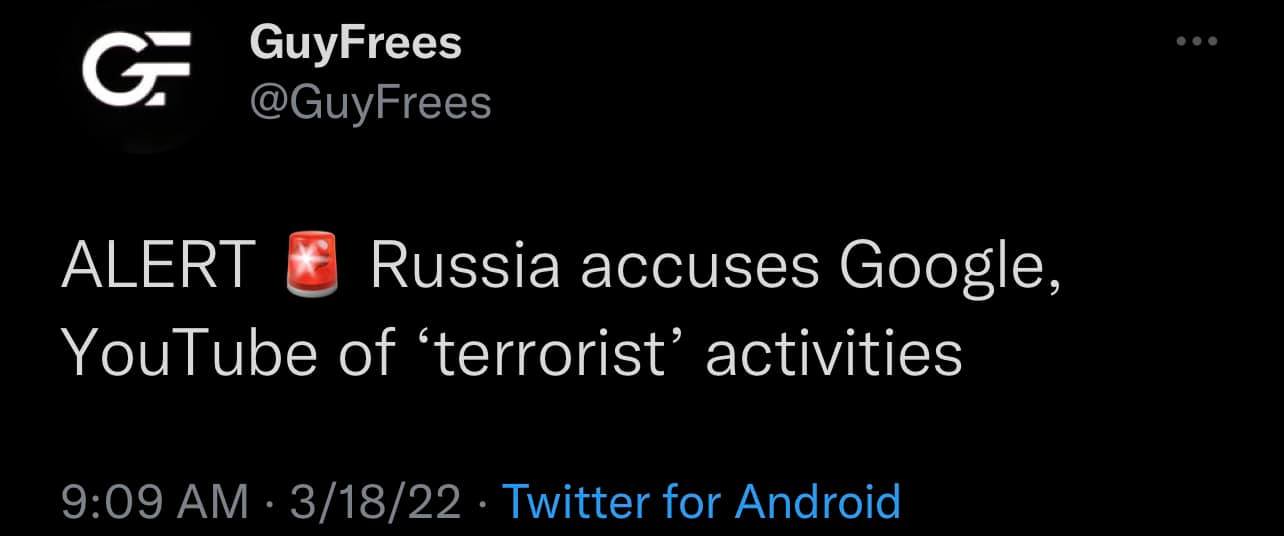Open the GuyFrees display name profile
The height and width of the screenshot is (536, 1284).
point(355,43)
